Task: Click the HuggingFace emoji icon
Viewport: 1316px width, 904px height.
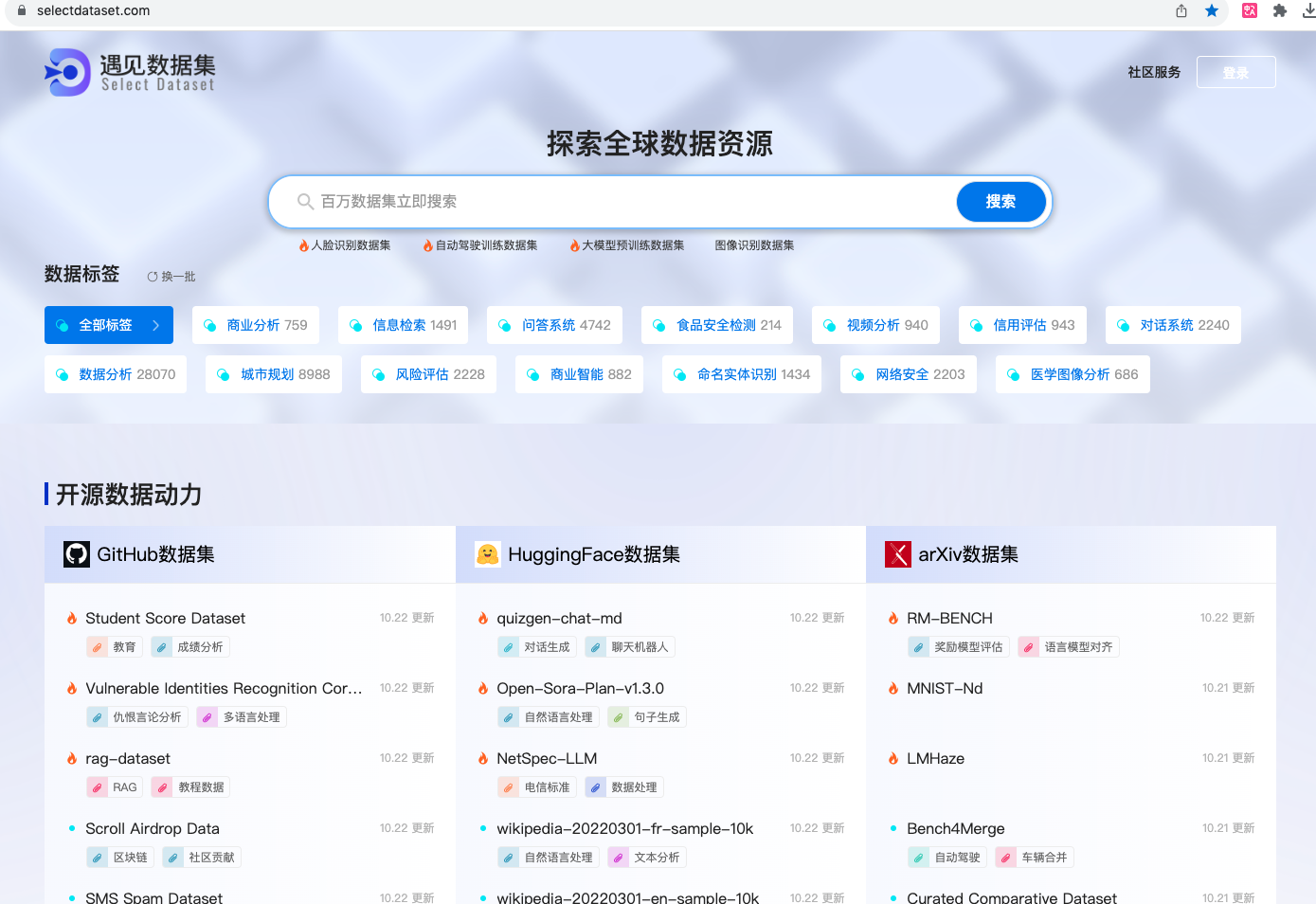Action: pyautogui.click(x=488, y=554)
